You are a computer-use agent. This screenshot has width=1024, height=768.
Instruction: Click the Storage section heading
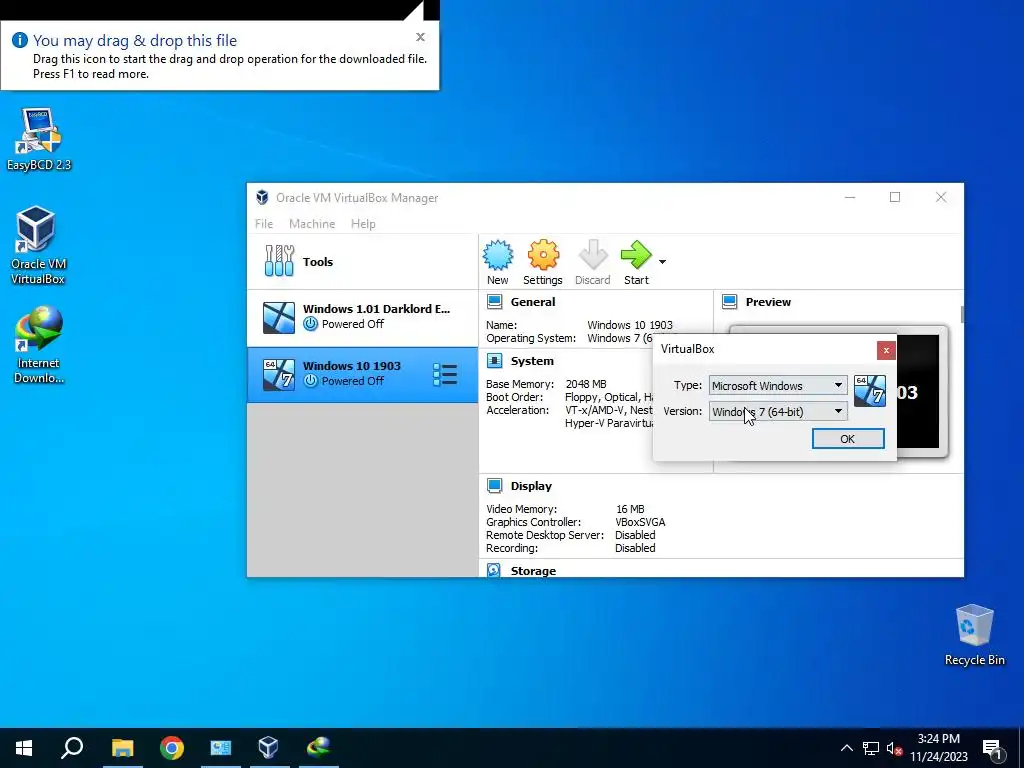[x=533, y=571]
